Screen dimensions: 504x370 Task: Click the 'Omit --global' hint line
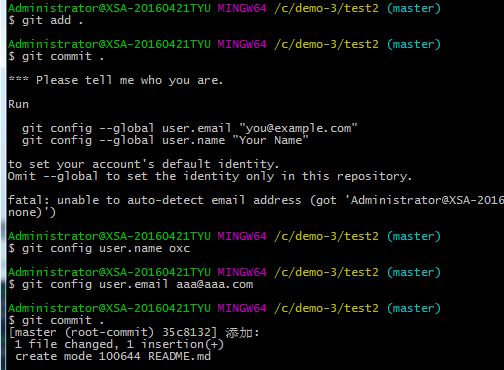click(x=210, y=176)
